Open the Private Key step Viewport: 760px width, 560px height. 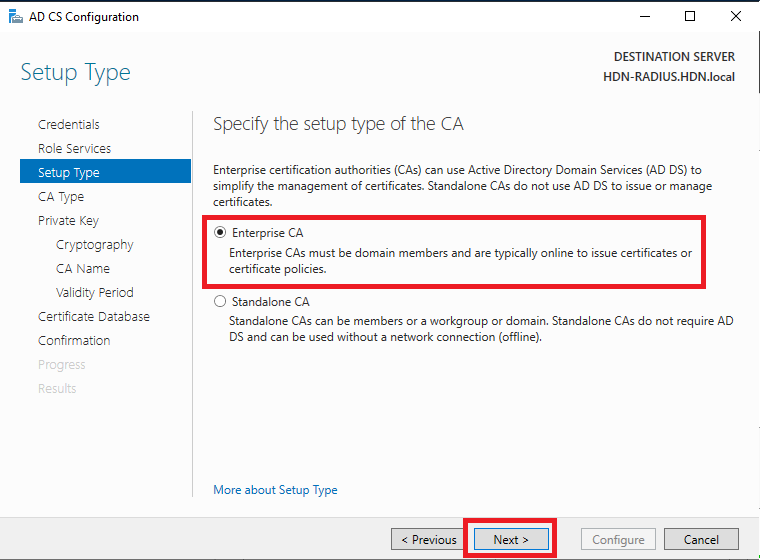(x=68, y=221)
